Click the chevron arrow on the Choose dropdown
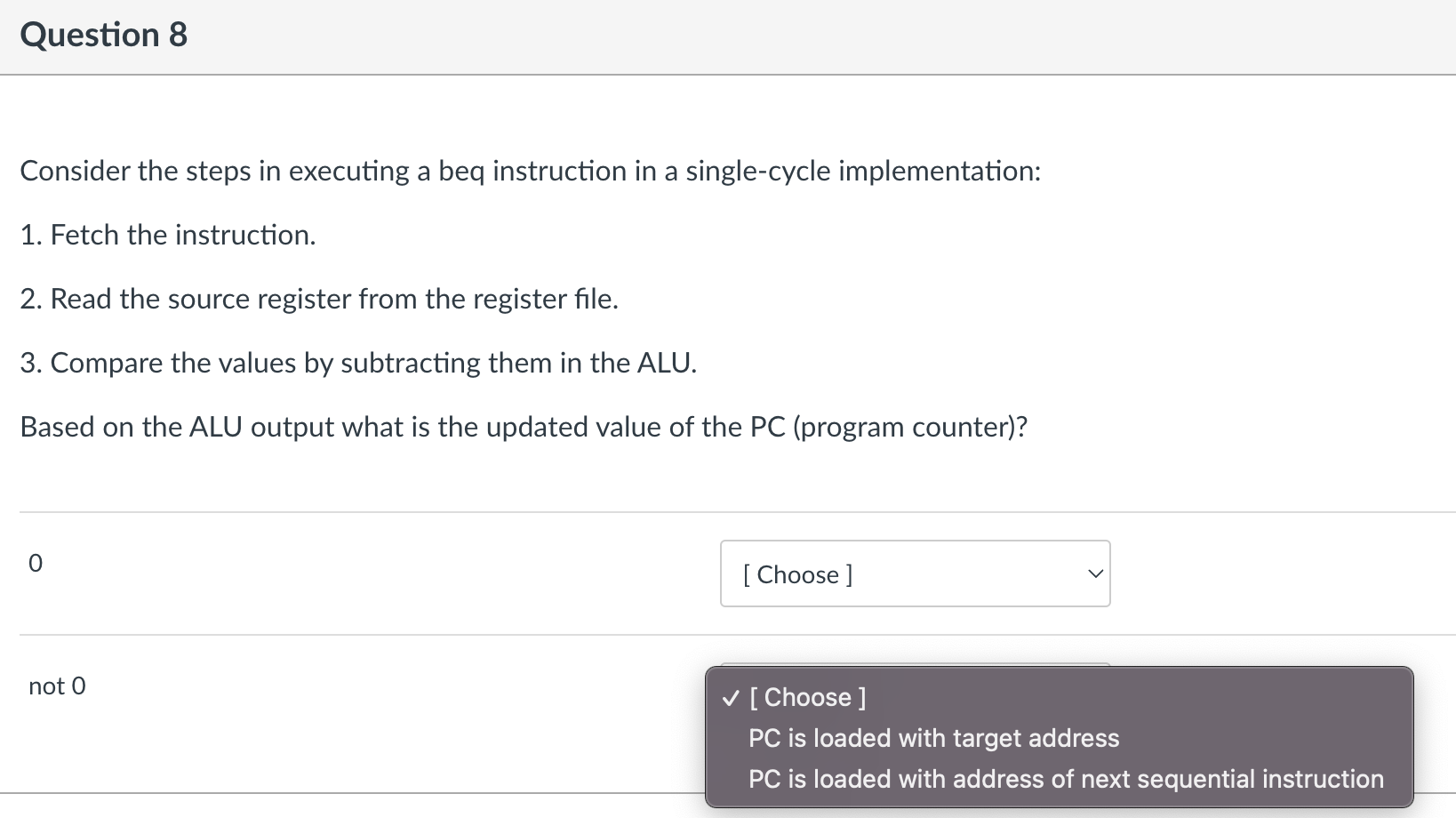 coord(1095,573)
